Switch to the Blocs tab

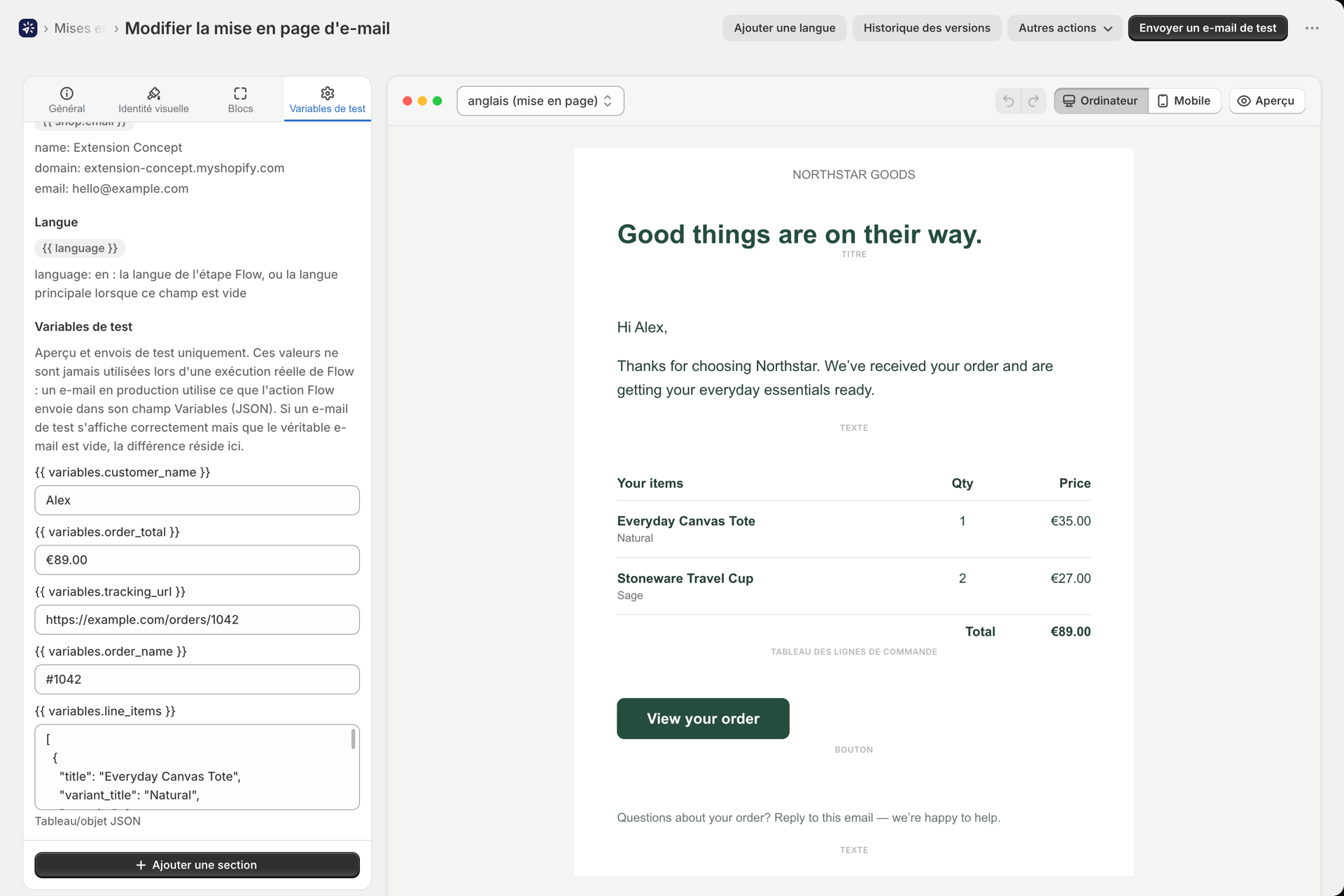240,100
